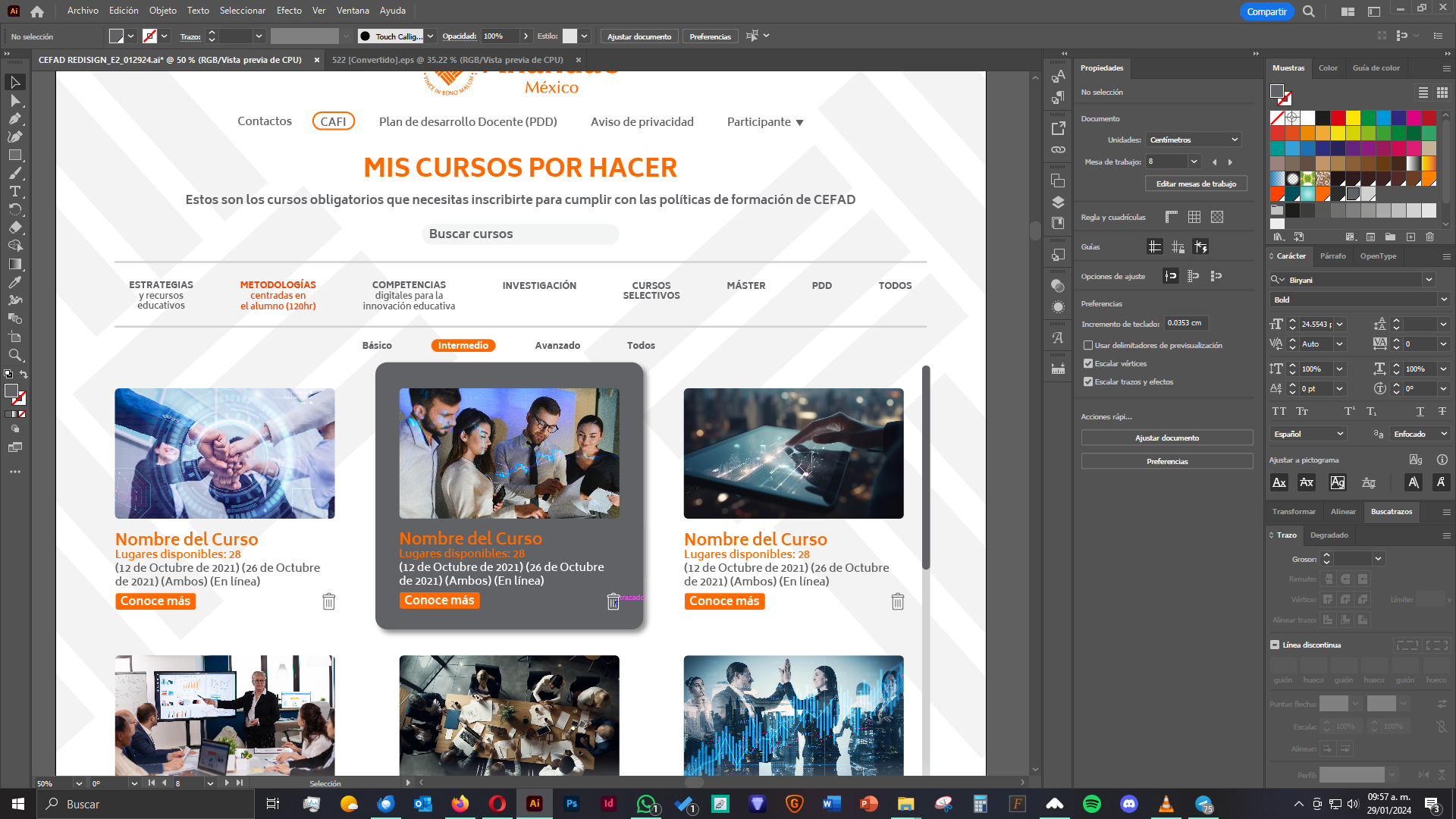
Task: Open the Efecto menu
Action: tap(289, 11)
